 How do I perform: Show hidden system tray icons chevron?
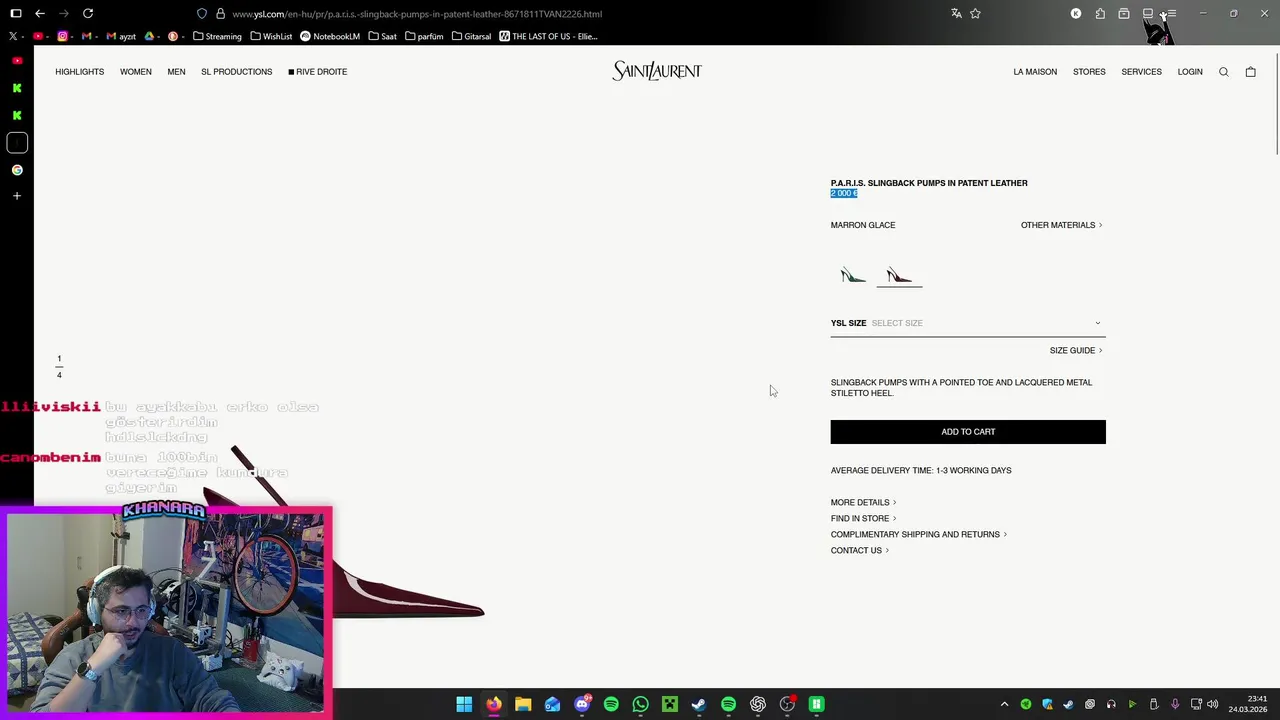tap(1004, 704)
